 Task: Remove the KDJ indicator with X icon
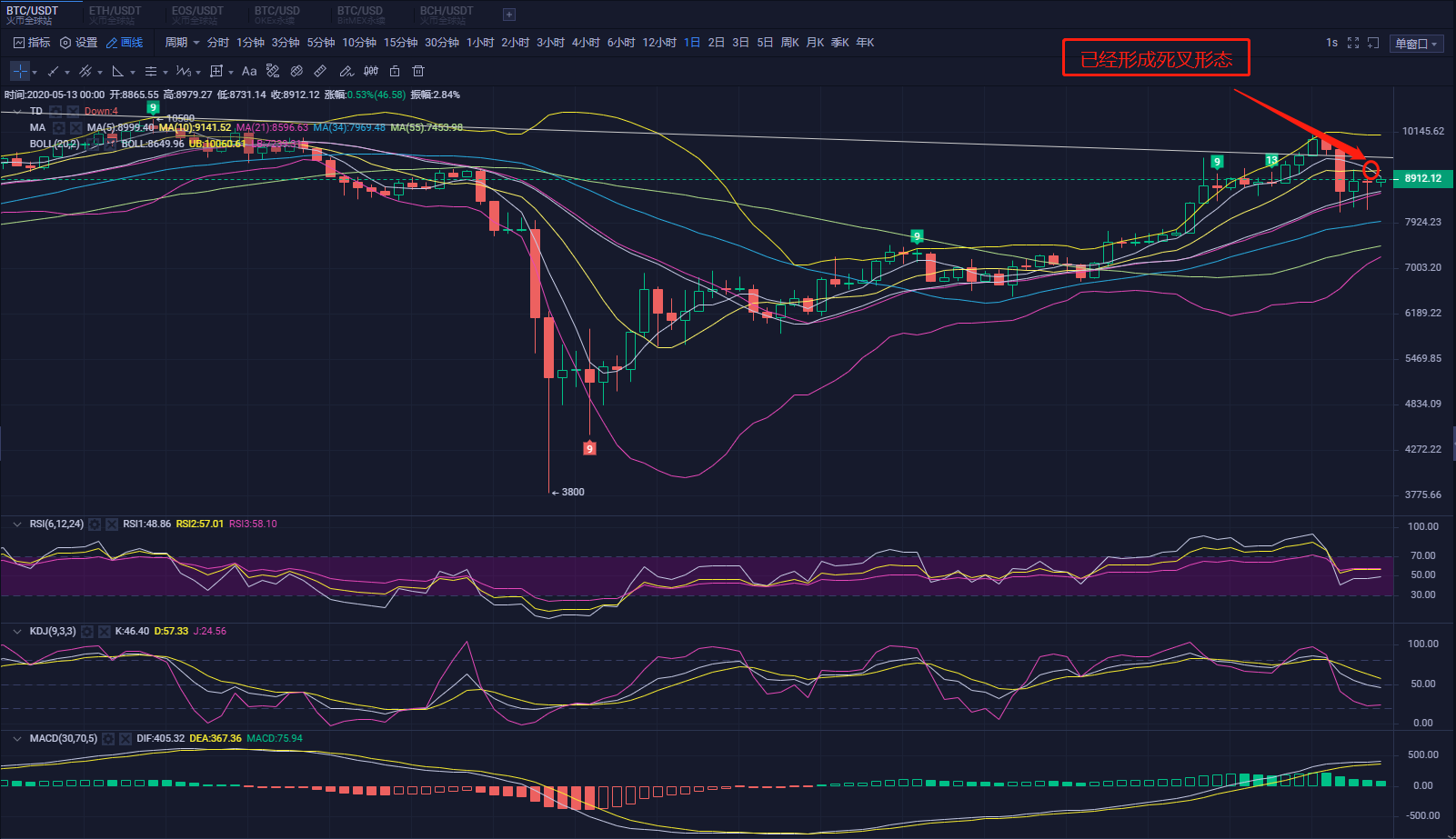pyautogui.click(x=104, y=632)
